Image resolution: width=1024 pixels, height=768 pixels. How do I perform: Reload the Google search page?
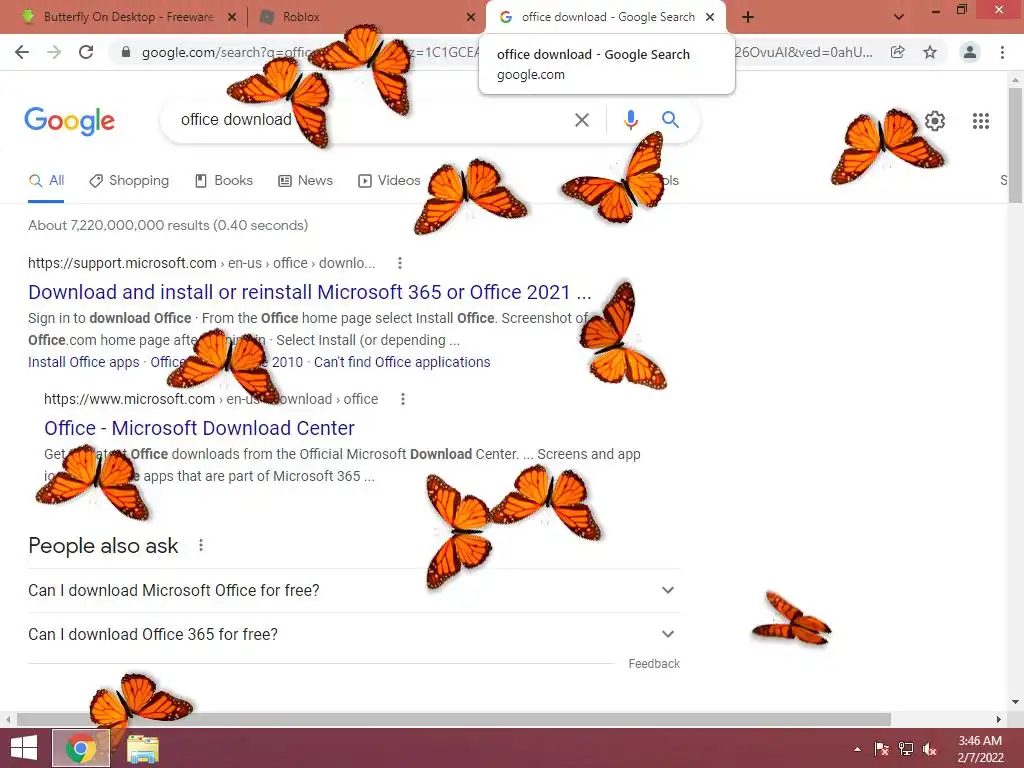pos(86,52)
